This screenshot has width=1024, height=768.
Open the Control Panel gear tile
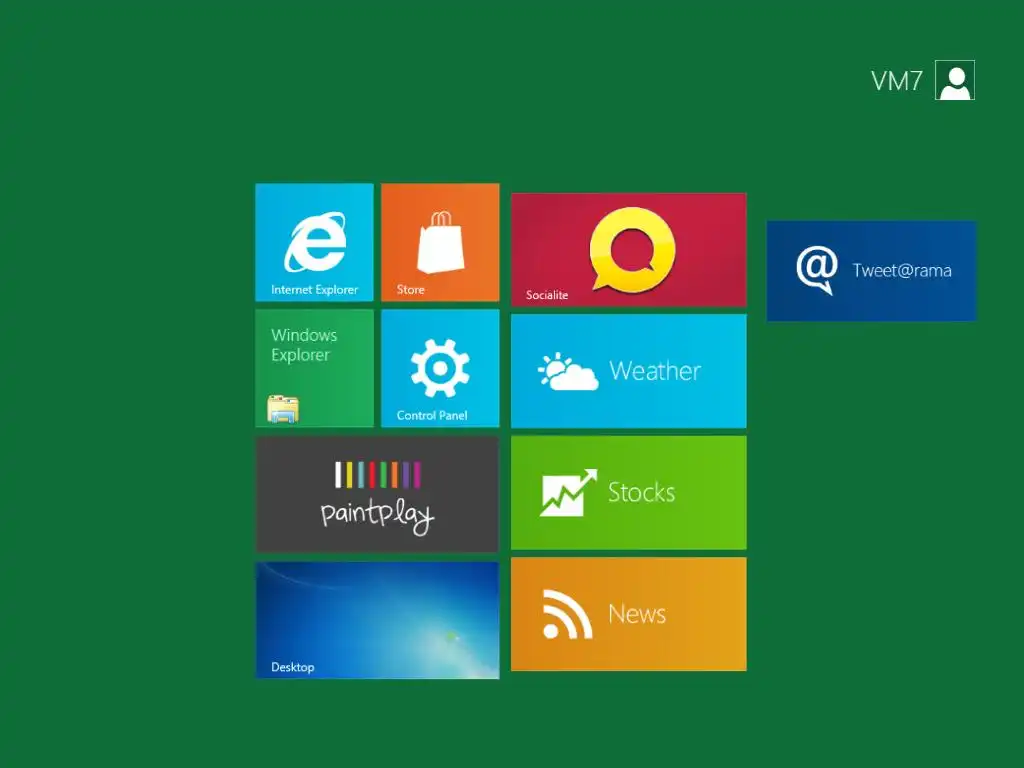click(440, 368)
